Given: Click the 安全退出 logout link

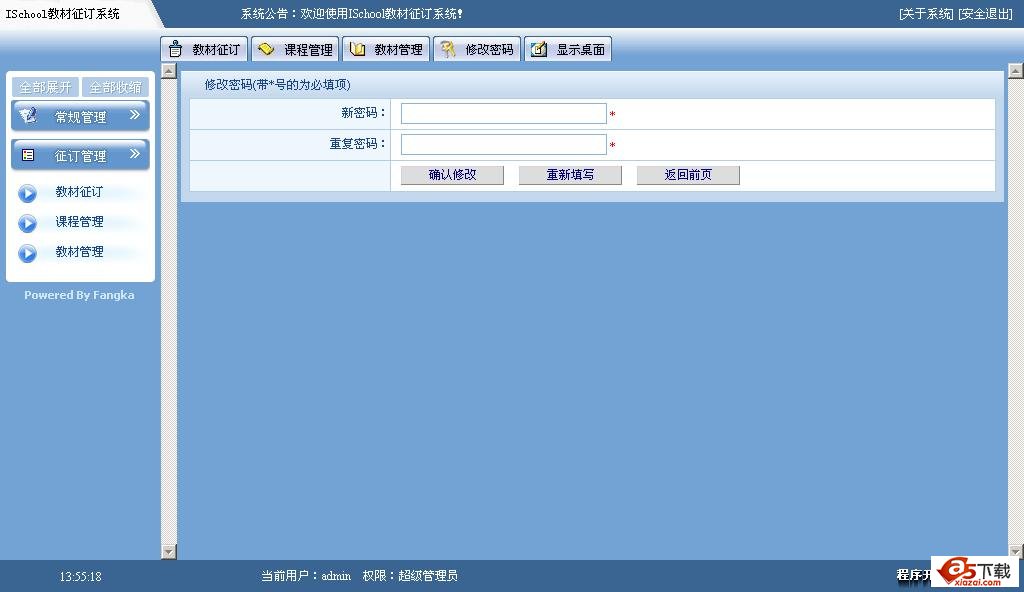Looking at the screenshot, I should click(x=985, y=14).
